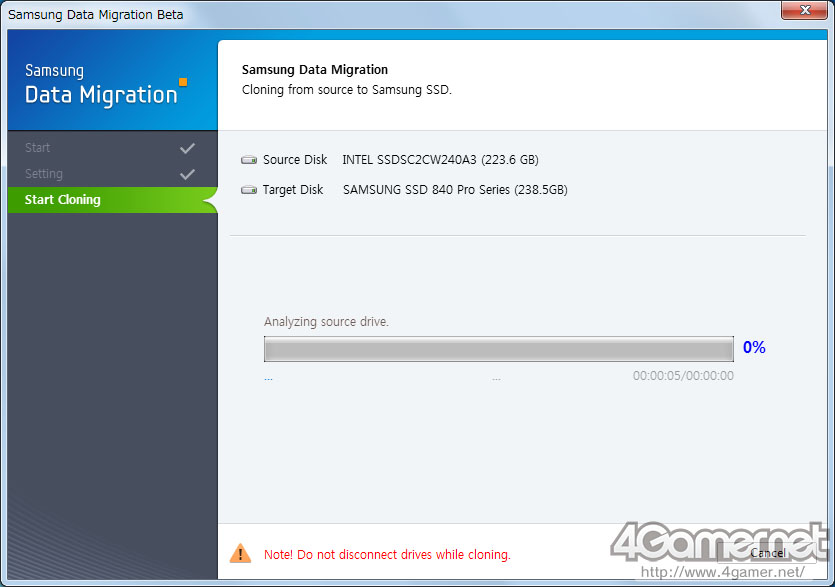835x587 pixels.
Task: Cancel the cloning process
Action: [x=767, y=552]
